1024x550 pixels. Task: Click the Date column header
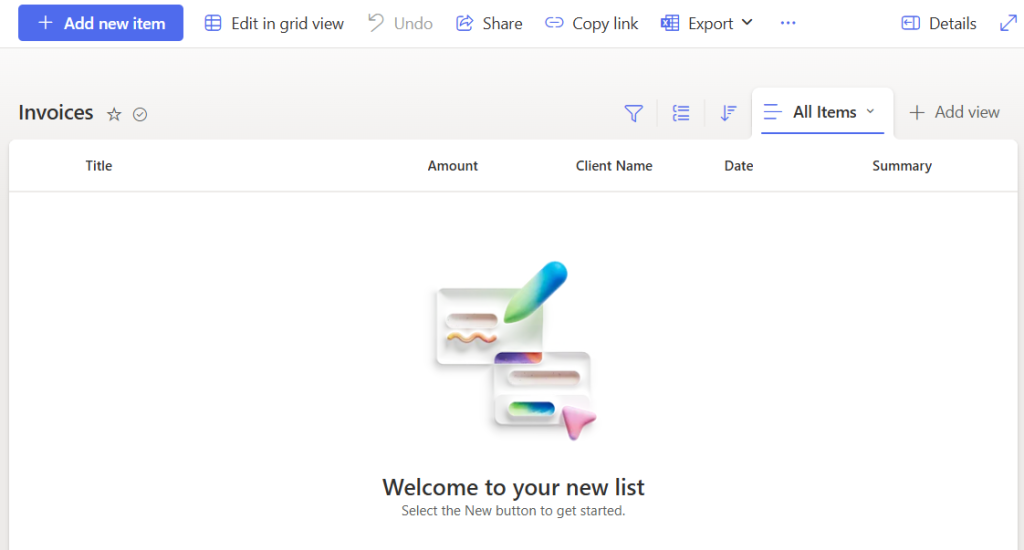pos(739,166)
